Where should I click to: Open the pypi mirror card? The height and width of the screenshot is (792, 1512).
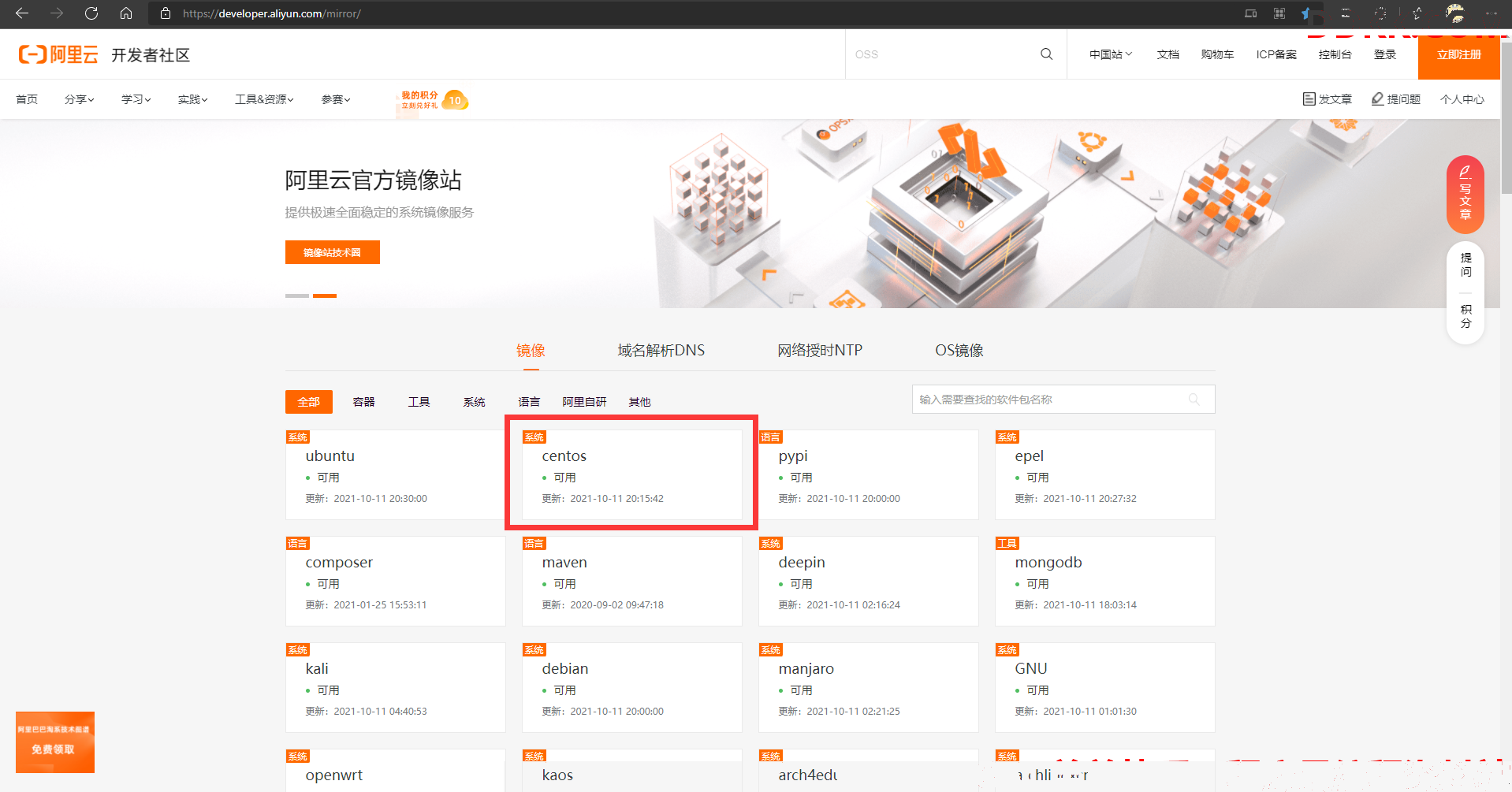(x=869, y=474)
